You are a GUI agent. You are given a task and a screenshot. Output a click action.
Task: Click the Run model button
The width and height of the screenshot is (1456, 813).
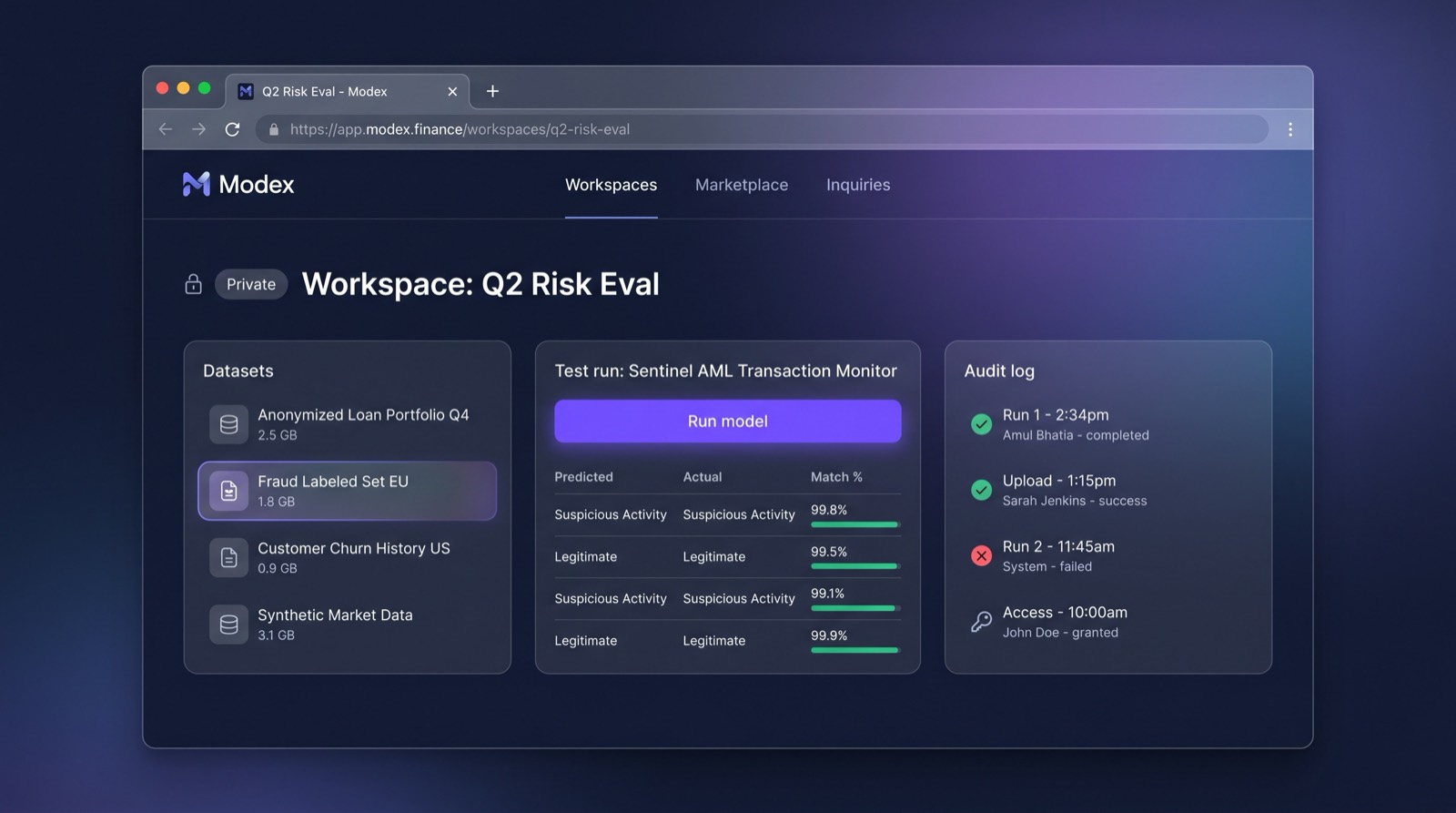[728, 422]
